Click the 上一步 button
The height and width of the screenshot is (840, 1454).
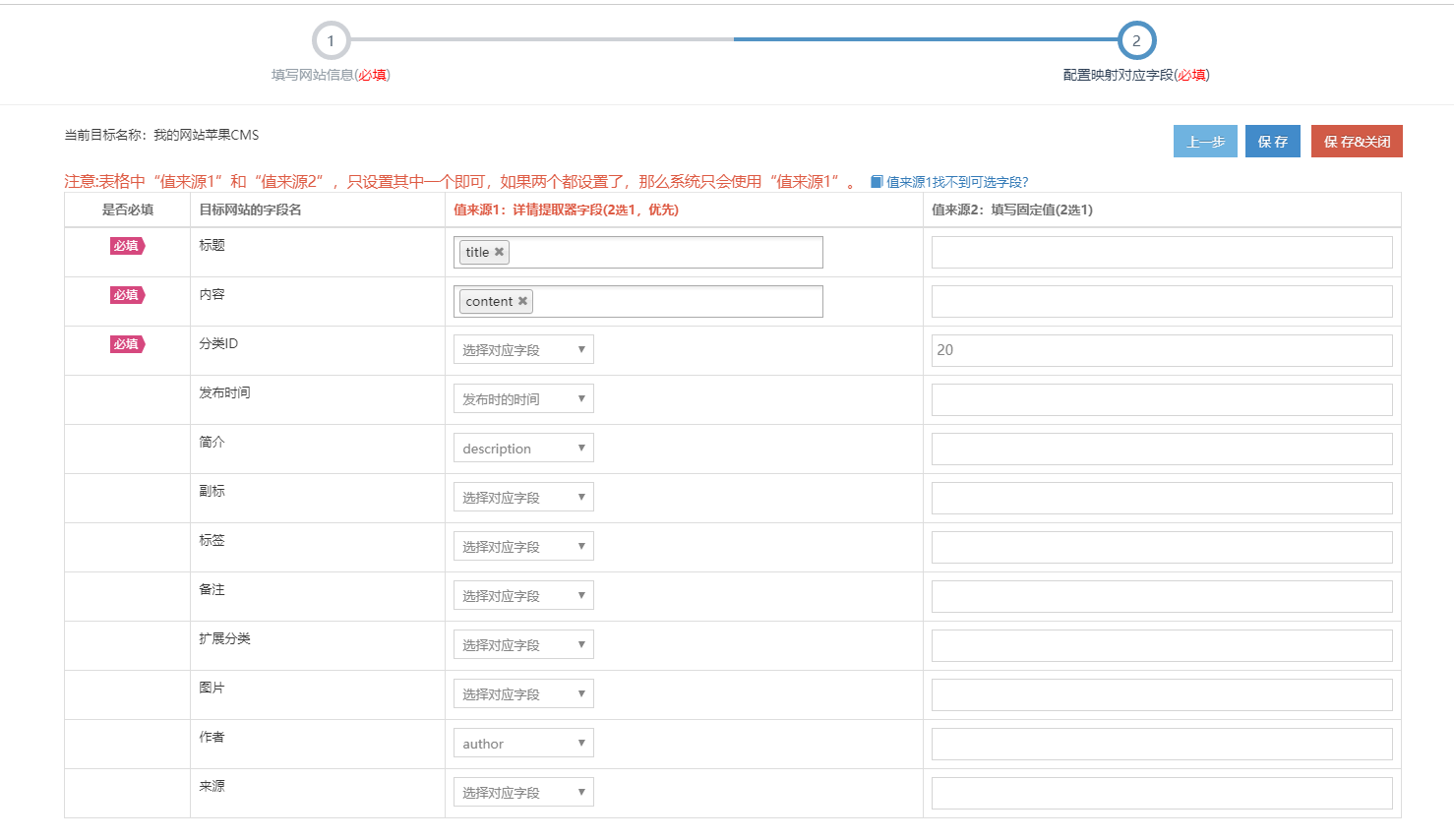pos(1205,142)
